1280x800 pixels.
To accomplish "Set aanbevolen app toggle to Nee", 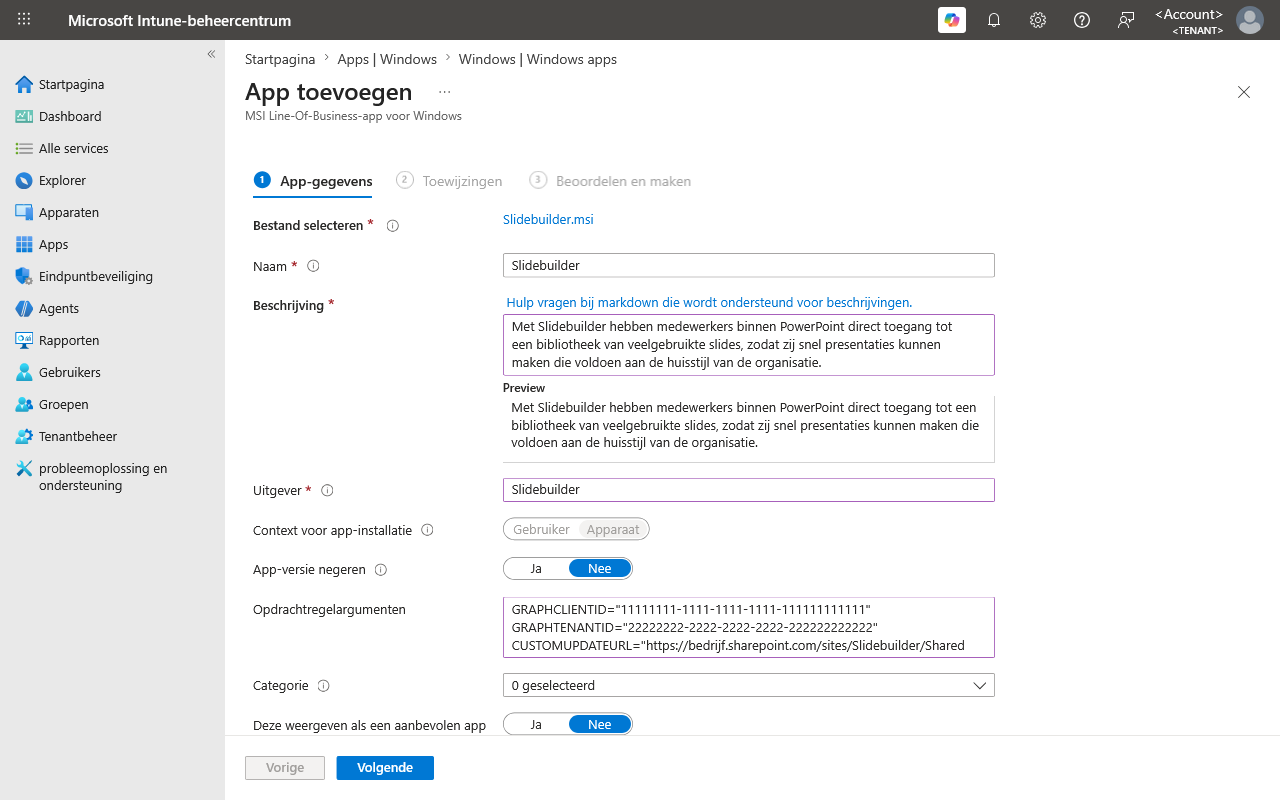I will [600, 724].
